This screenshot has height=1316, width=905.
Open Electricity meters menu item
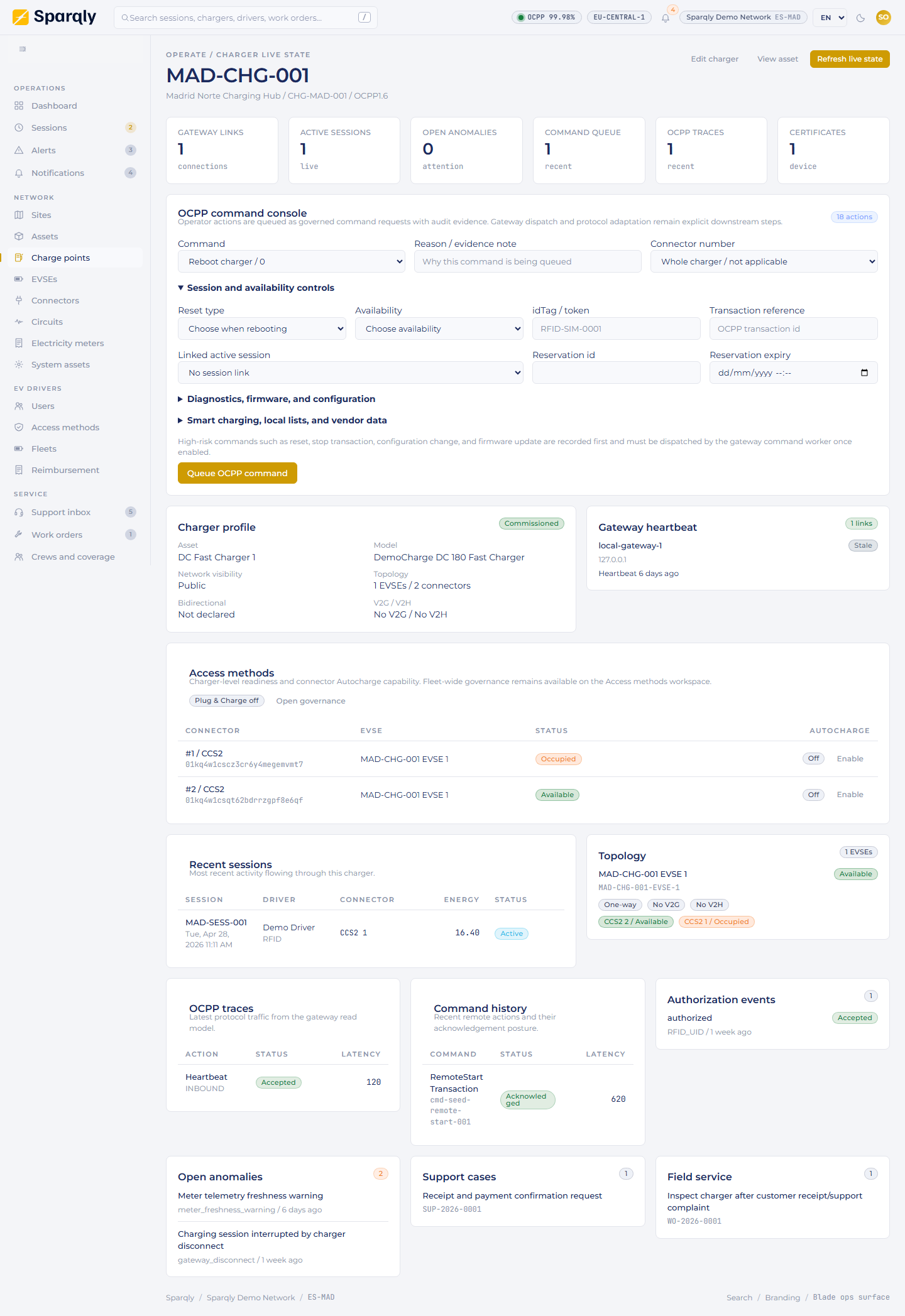pyautogui.click(x=75, y=343)
